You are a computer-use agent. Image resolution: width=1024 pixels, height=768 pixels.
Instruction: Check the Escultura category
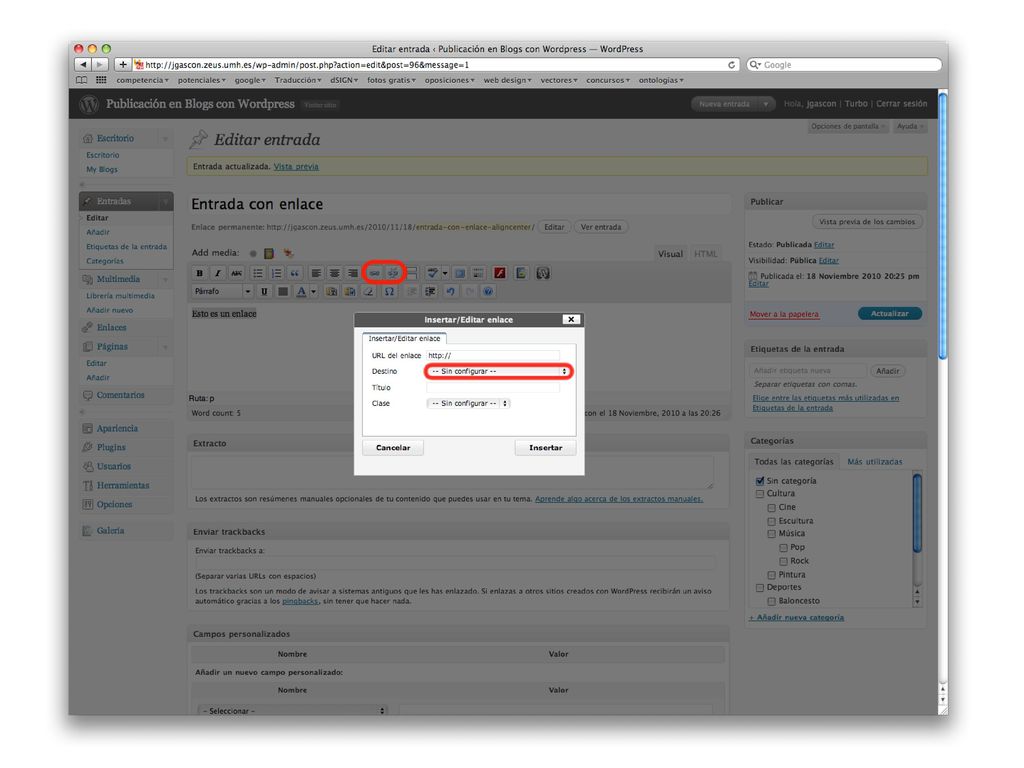coord(772,521)
